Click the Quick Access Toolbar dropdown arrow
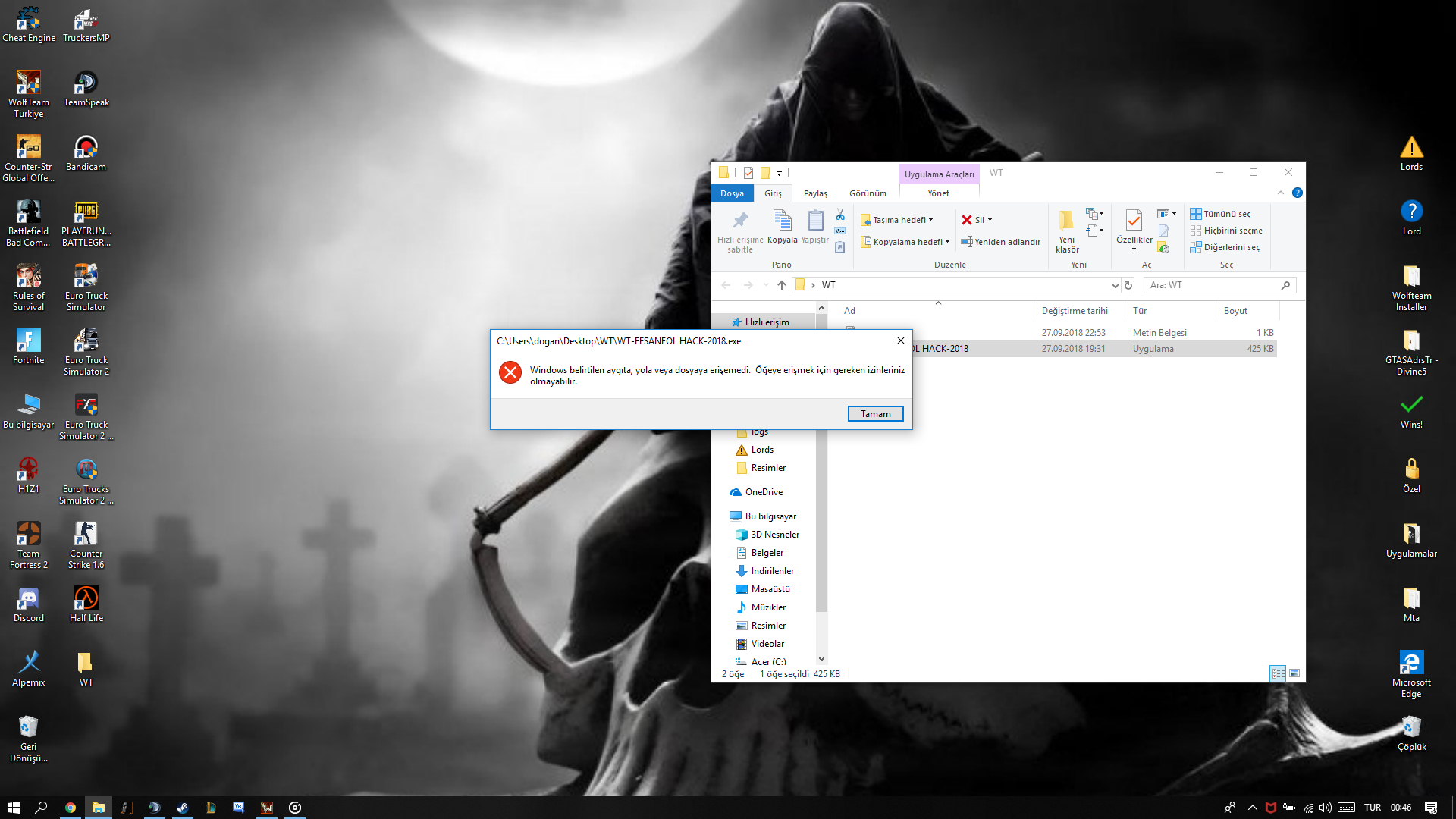Image resolution: width=1456 pixels, height=819 pixels. click(x=779, y=173)
